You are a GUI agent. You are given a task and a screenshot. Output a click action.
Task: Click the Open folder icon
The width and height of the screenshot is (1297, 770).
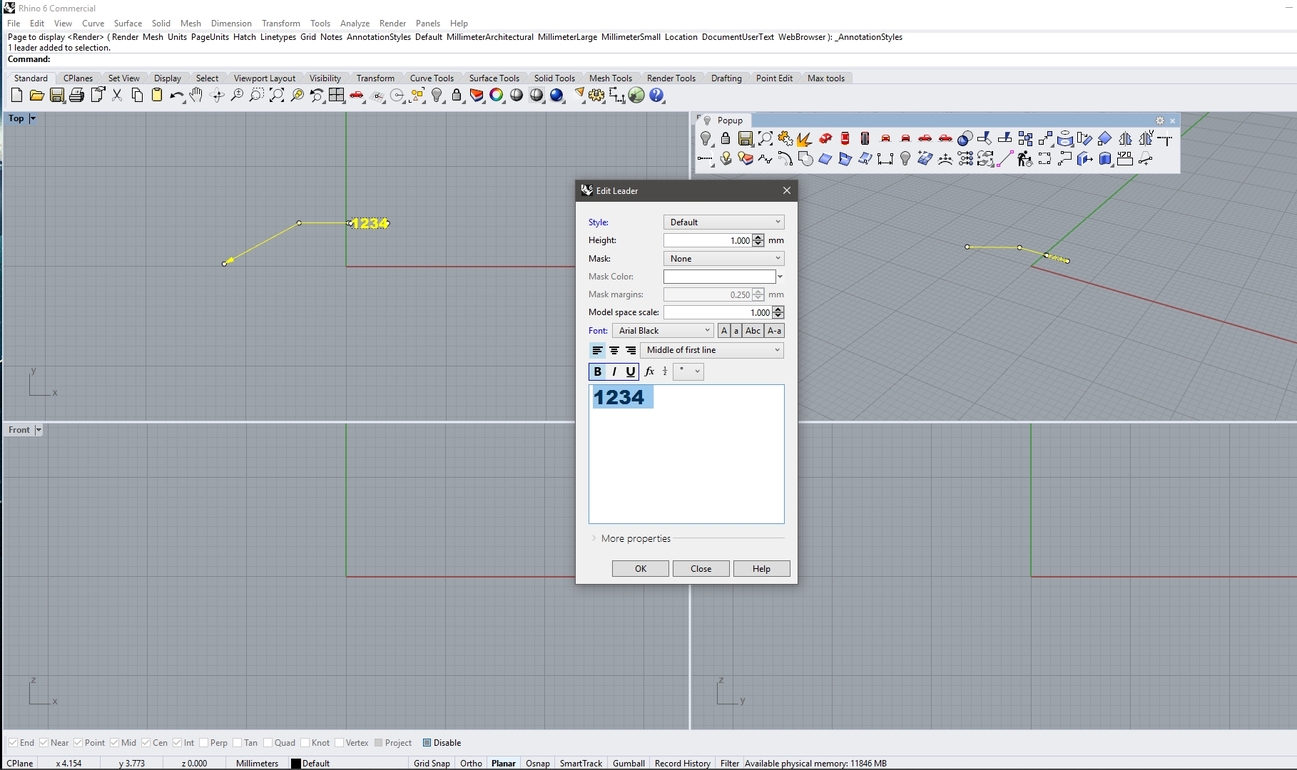tap(37, 96)
